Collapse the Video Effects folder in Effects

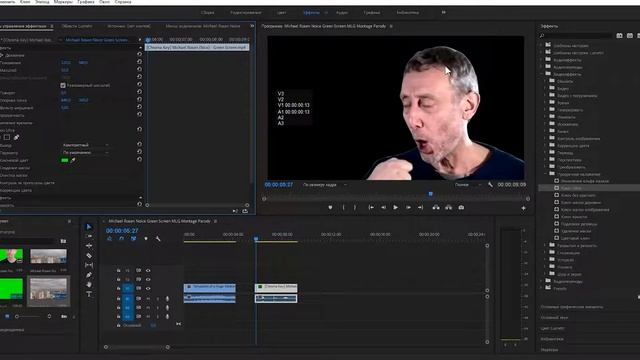[x=542, y=74]
